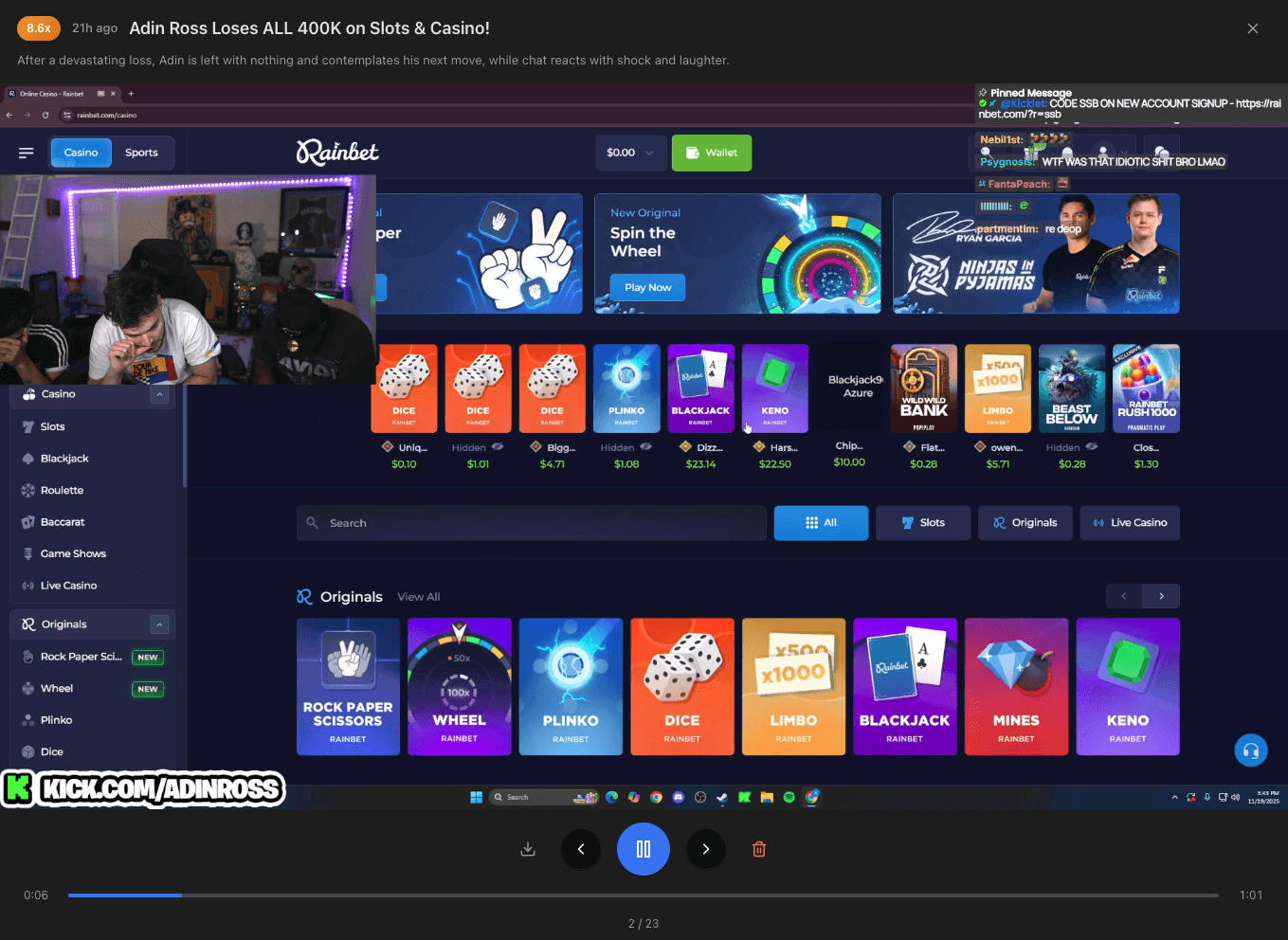This screenshot has width=1288, height=940.
Task: Click View All next to Originals
Action: click(x=419, y=597)
